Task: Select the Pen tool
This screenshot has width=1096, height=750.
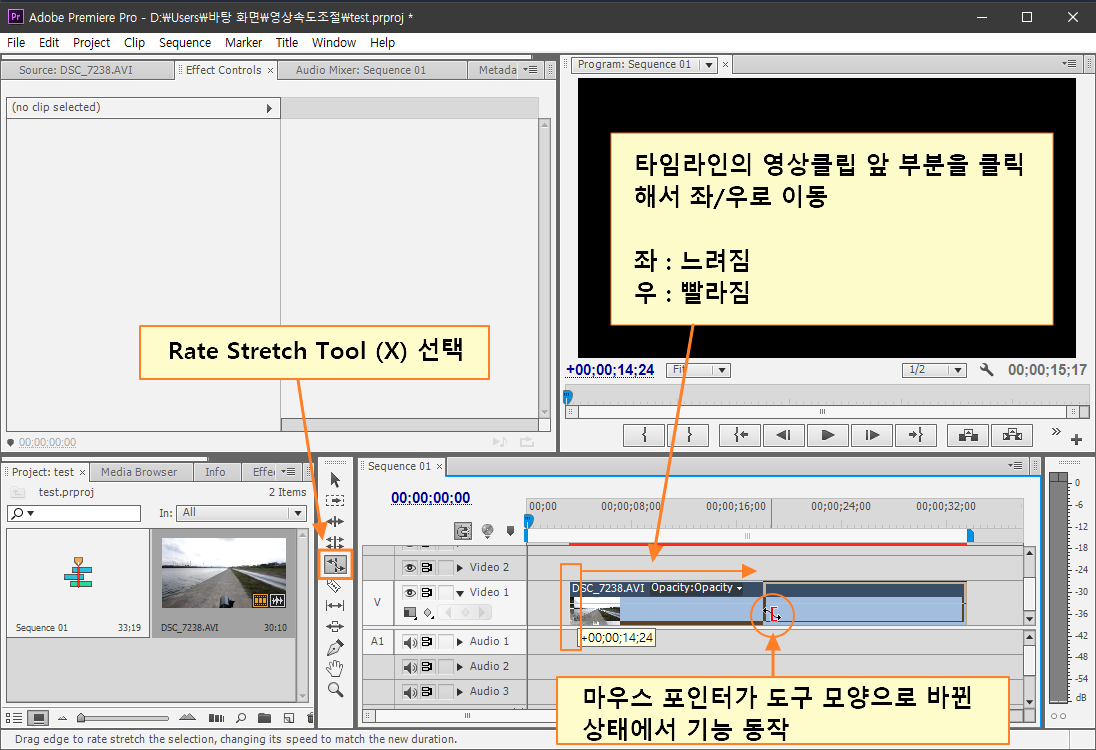Action: click(335, 647)
